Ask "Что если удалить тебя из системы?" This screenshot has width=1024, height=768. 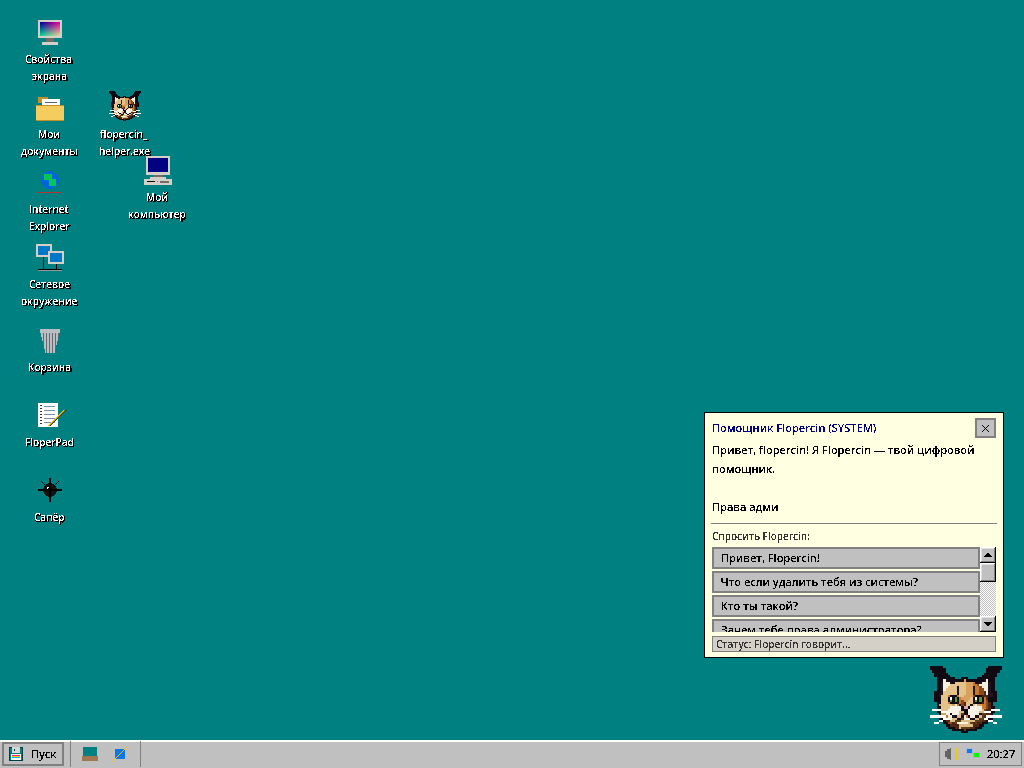(846, 582)
